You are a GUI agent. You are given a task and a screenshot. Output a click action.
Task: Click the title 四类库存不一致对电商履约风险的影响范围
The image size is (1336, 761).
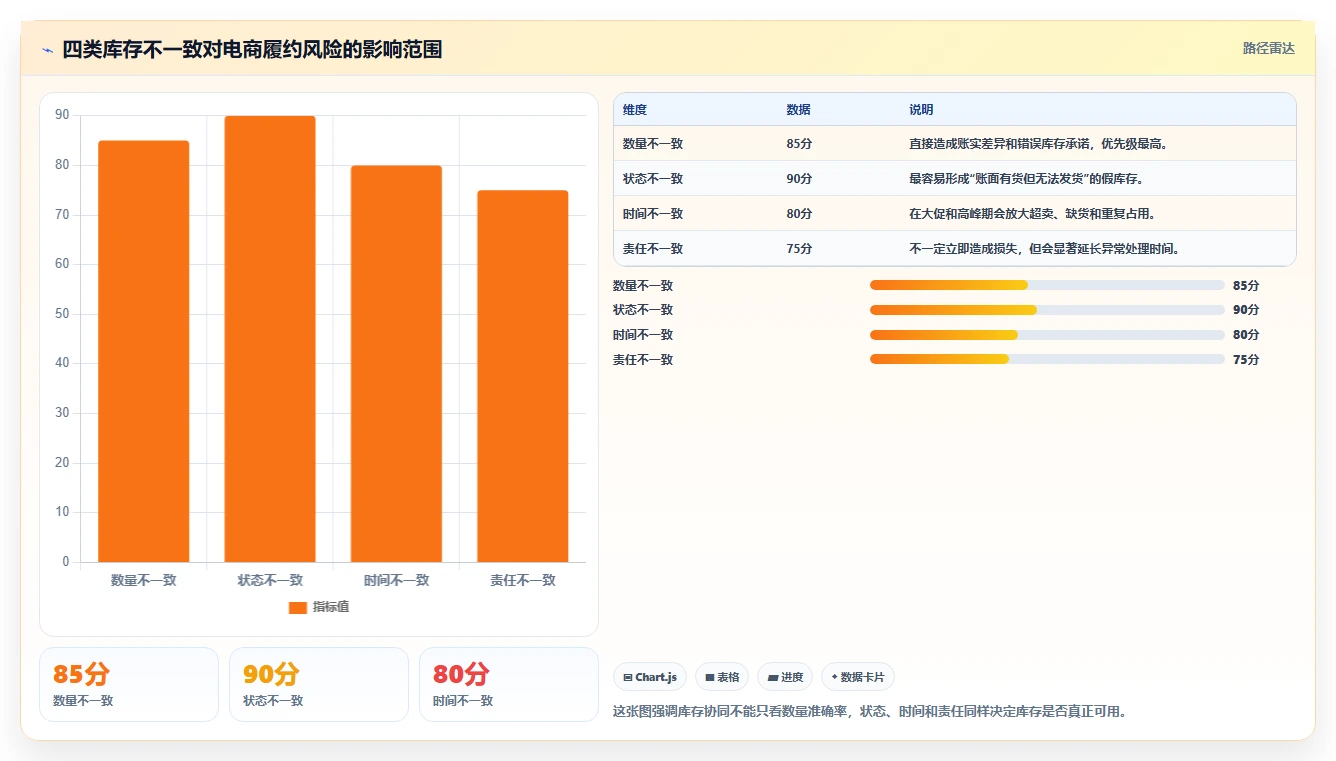click(x=252, y=49)
